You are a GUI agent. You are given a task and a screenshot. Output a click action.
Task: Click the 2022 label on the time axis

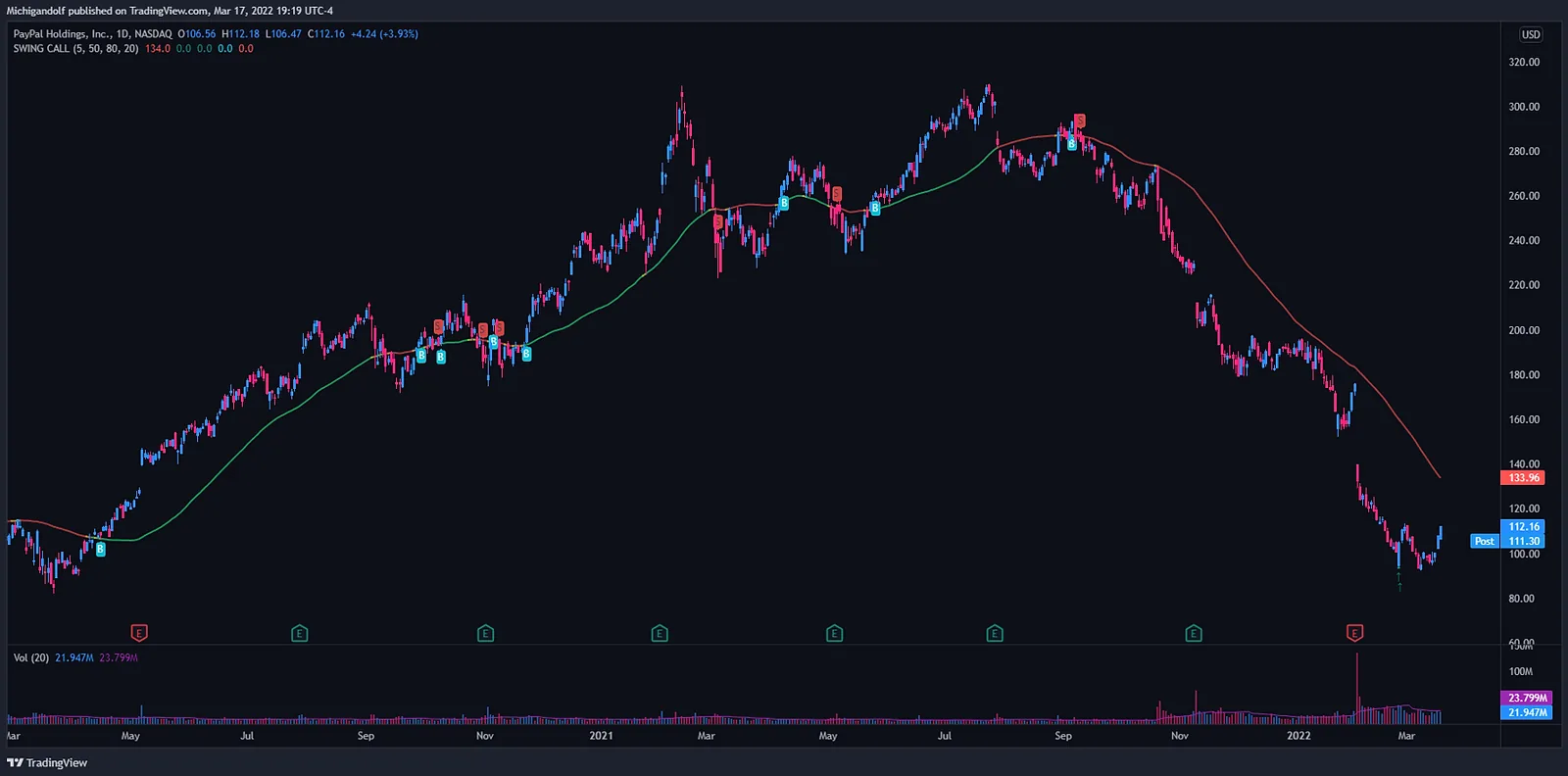pyautogui.click(x=1298, y=736)
